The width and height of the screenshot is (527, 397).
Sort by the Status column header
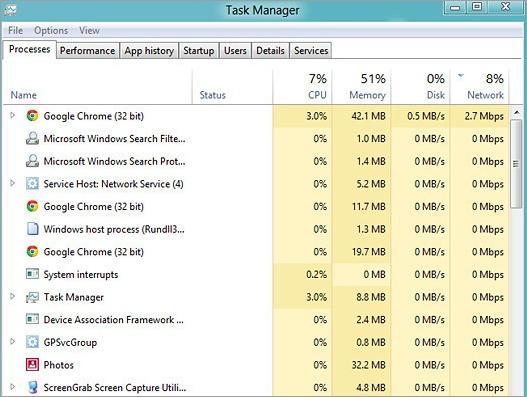coord(232,87)
